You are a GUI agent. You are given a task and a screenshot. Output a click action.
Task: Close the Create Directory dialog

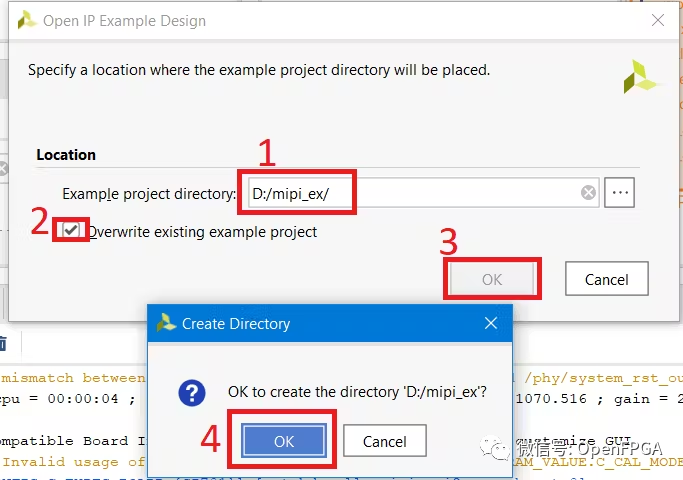tap(491, 323)
